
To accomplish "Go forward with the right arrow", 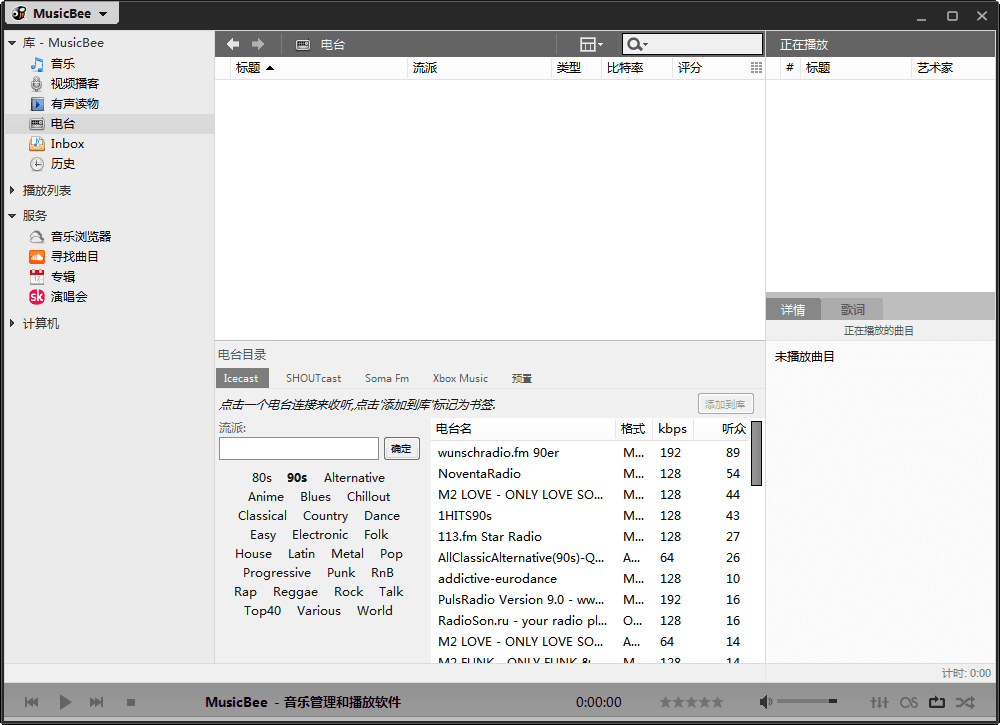I will 258,44.
